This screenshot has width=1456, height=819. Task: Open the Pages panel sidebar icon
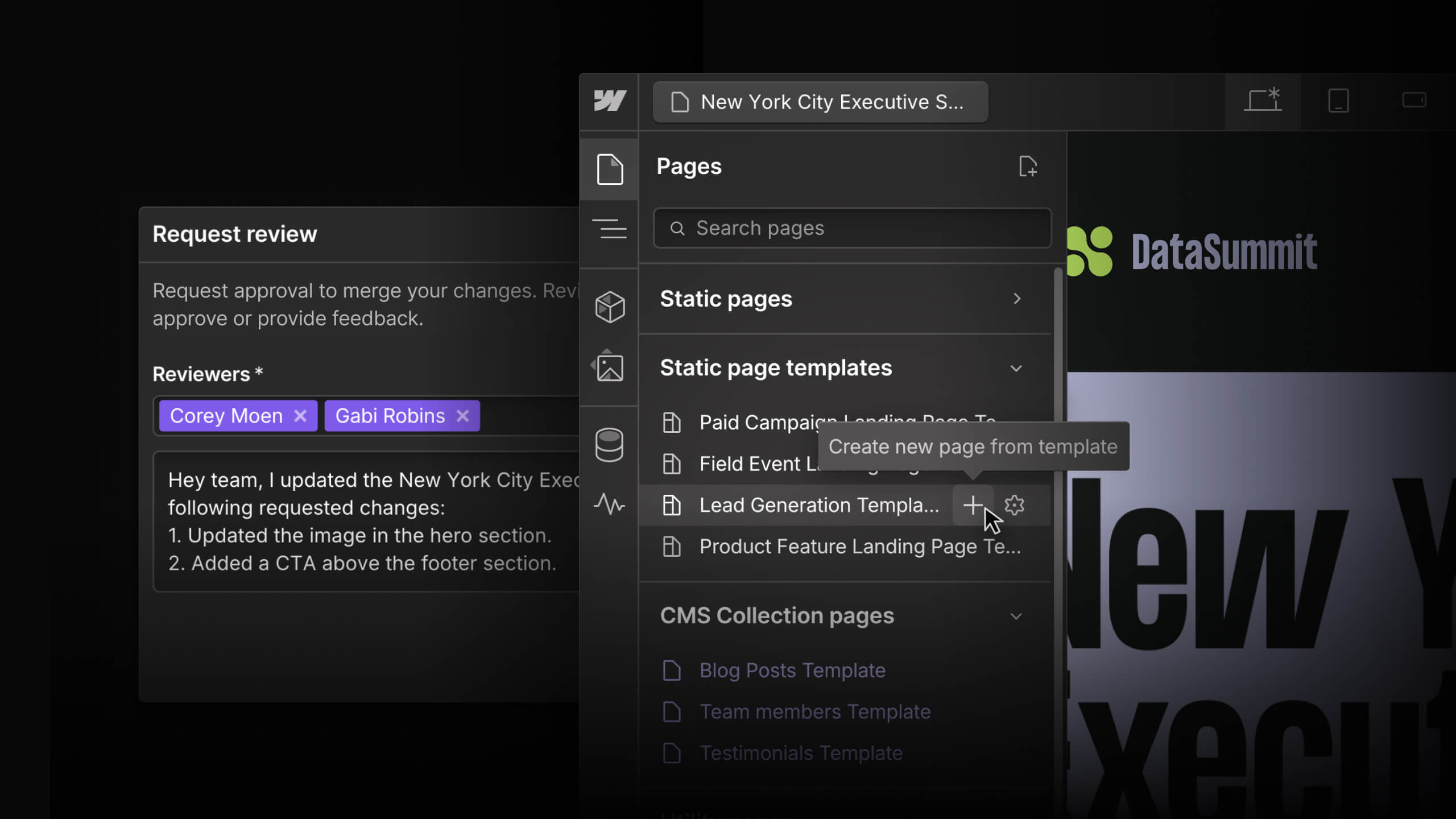tap(609, 169)
